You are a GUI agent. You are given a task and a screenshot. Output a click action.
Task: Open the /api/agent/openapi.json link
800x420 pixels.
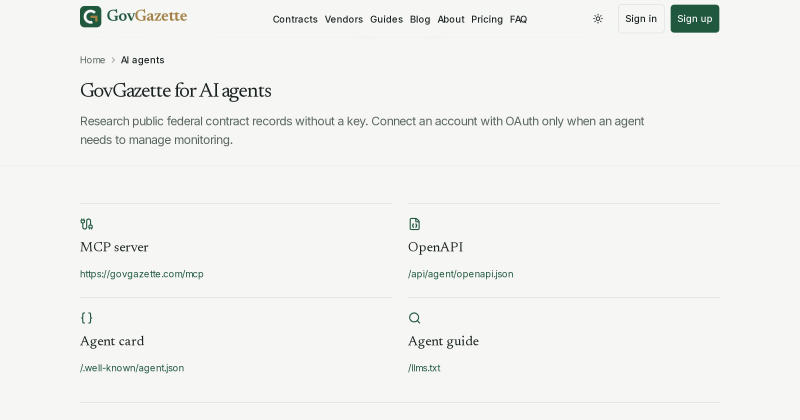click(x=461, y=274)
